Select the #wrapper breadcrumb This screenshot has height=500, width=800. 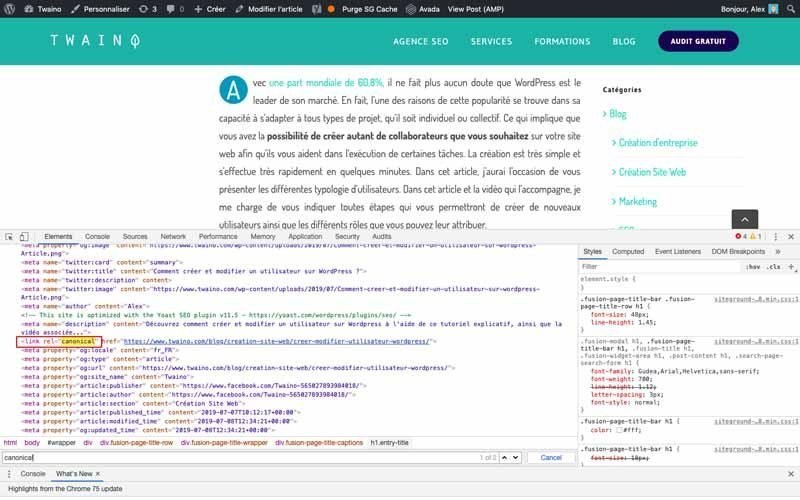[61, 443]
